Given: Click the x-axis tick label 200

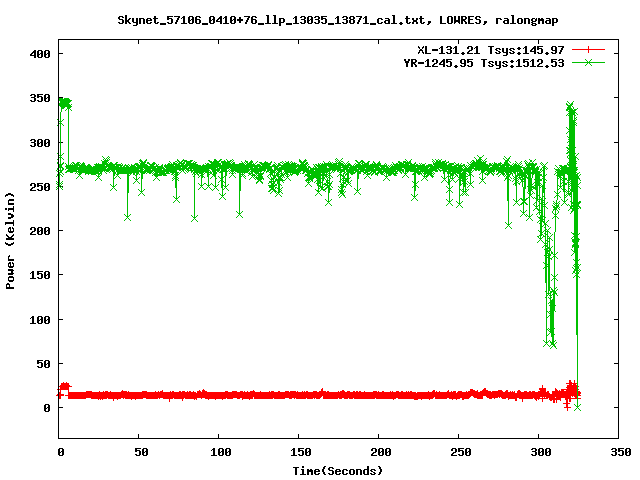Looking at the screenshot, I should [x=381, y=452].
